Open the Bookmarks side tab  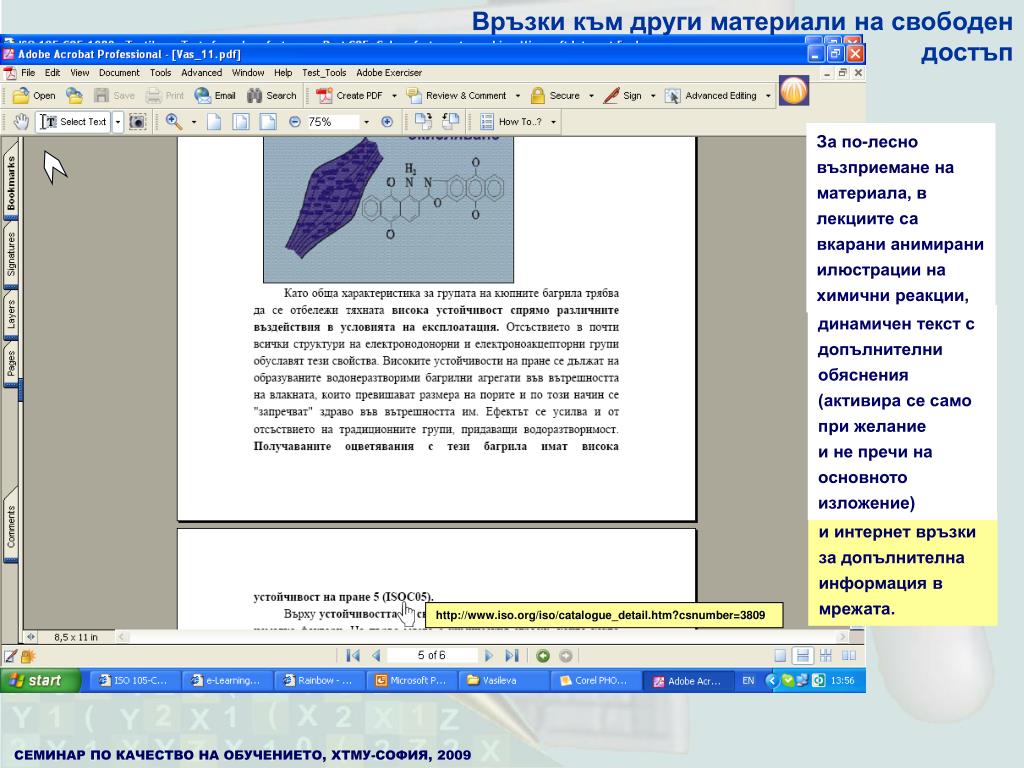point(11,183)
